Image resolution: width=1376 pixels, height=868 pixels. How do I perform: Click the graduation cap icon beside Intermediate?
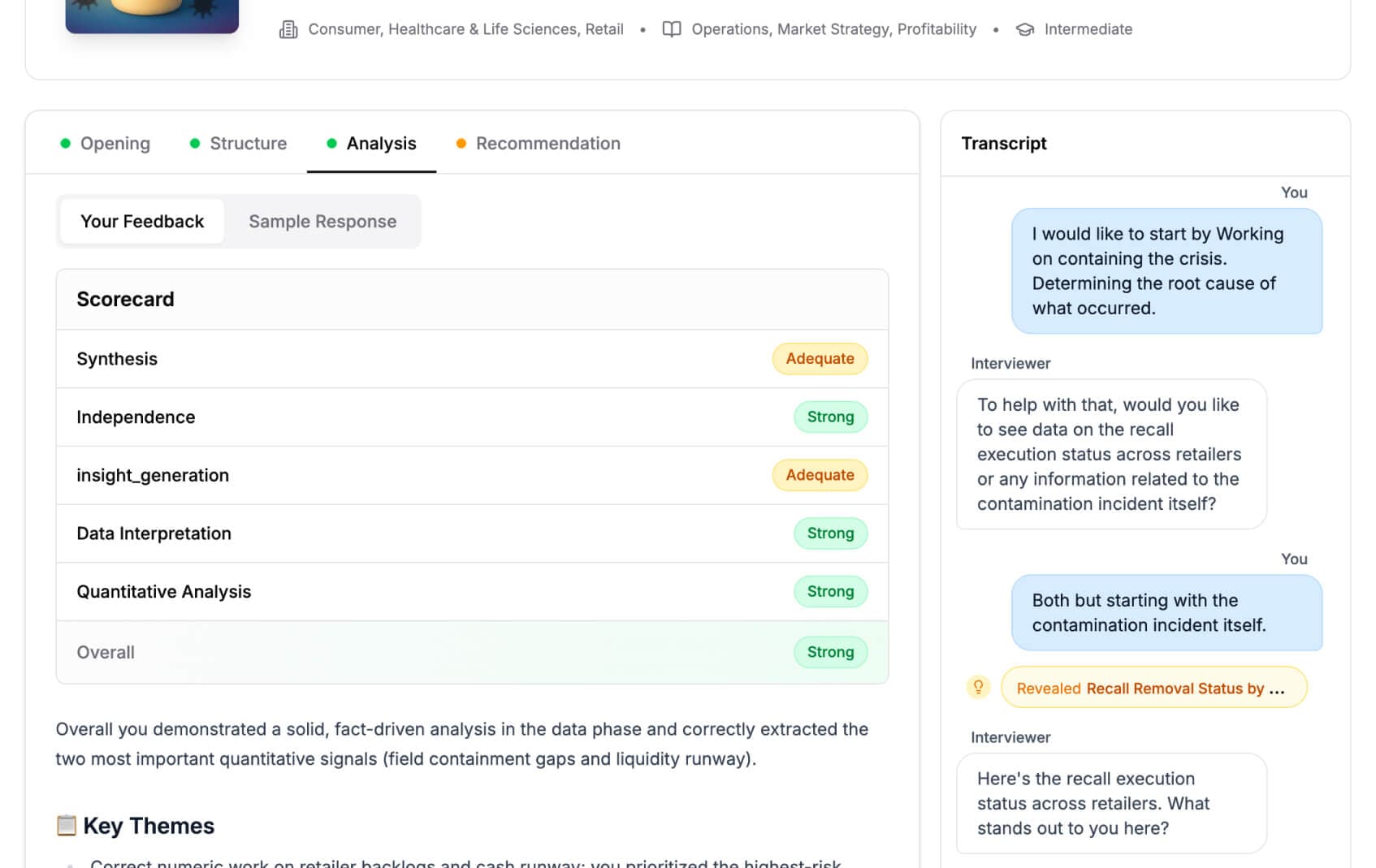coord(1025,28)
